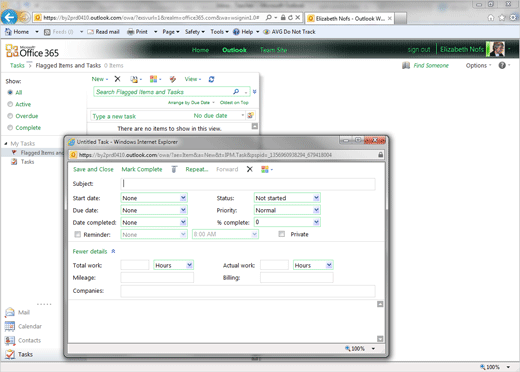This screenshot has width=520, height=372.
Task: Click the browser Back arrow button
Action: (x=9, y=17)
